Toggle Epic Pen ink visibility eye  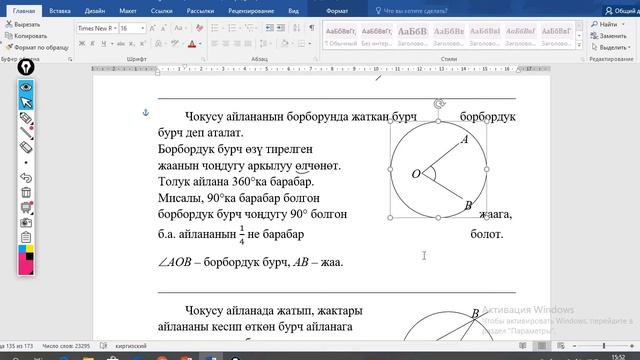pos(26,87)
